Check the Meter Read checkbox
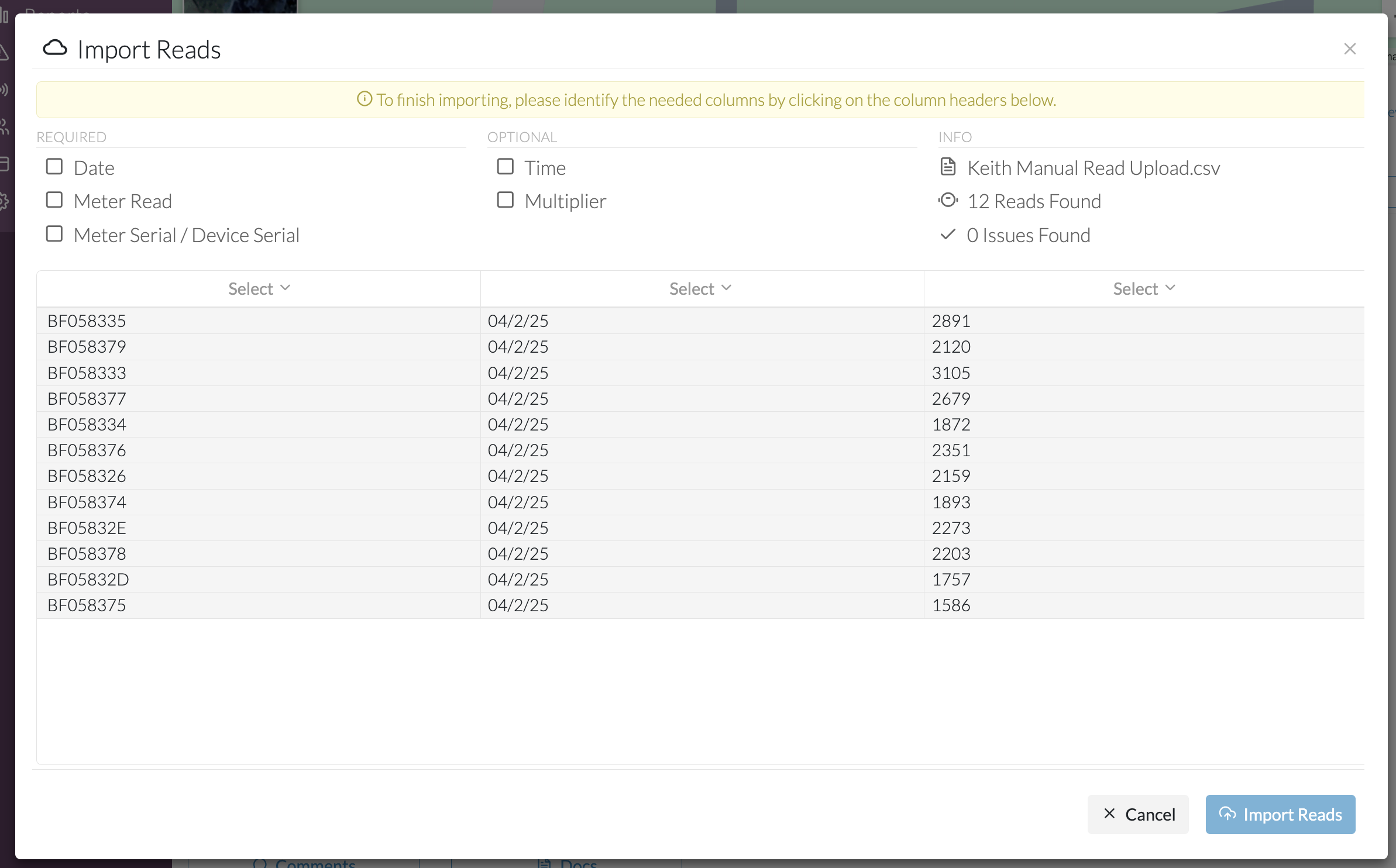The width and height of the screenshot is (1396, 868). coord(54,200)
